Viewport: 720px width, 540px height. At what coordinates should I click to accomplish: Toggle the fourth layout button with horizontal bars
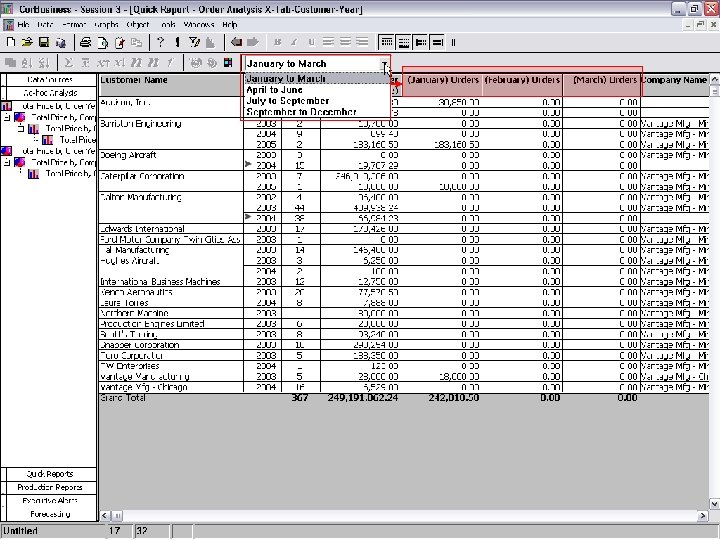click(x=438, y=43)
